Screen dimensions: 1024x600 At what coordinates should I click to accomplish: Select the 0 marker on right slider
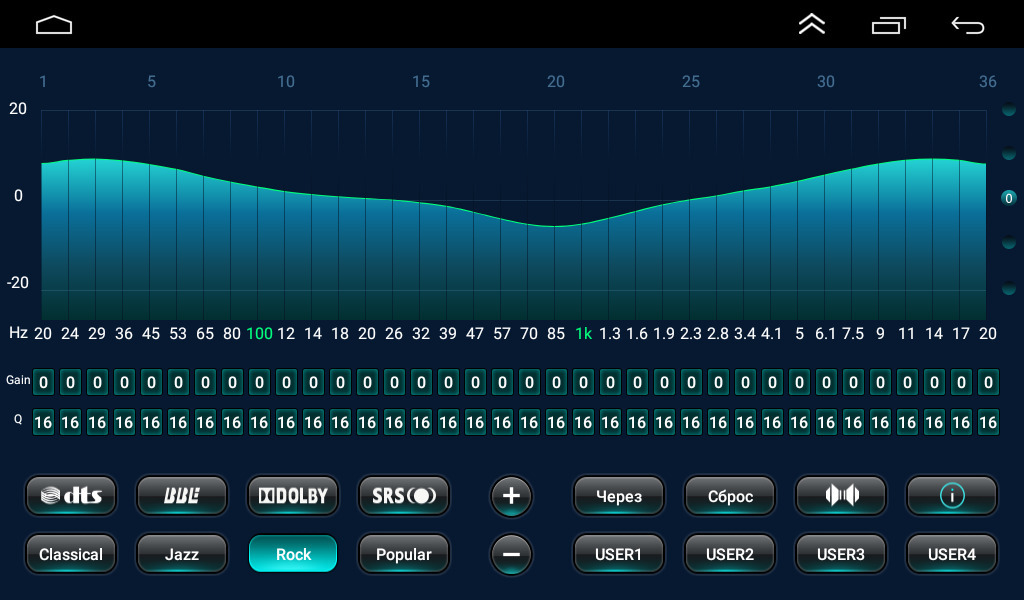point(1009,198)
